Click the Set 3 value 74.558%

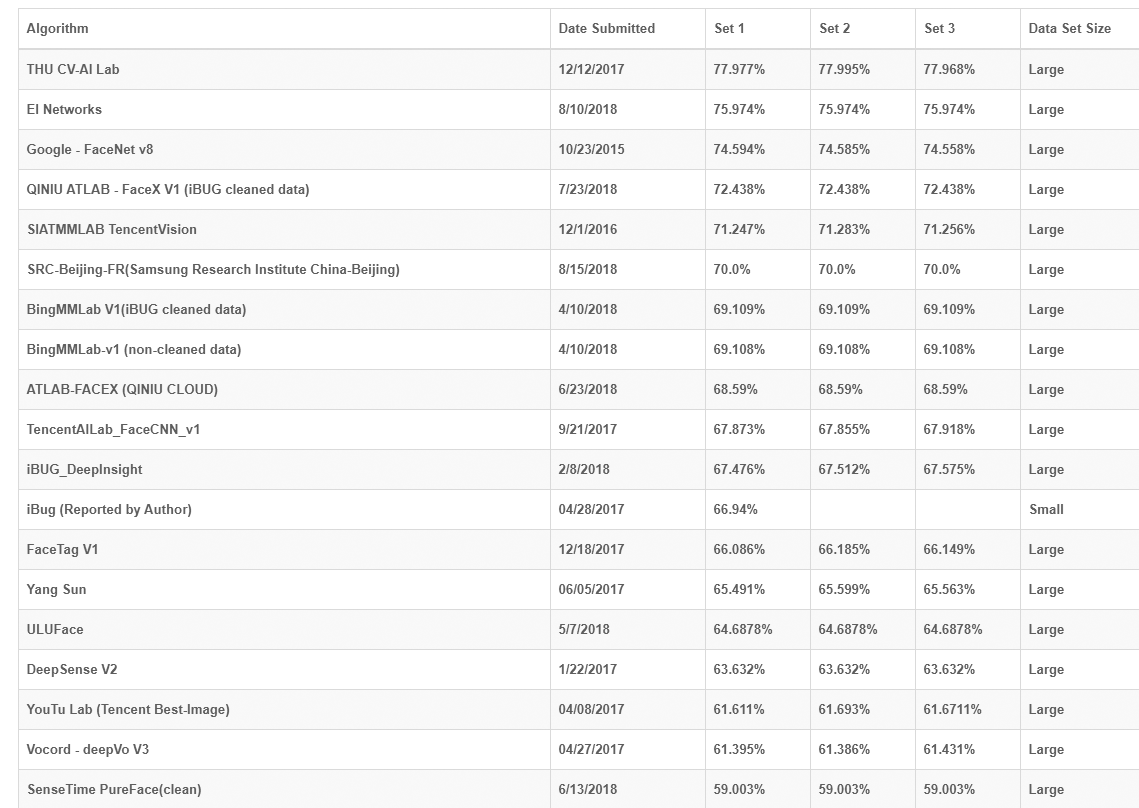[949, 149]
